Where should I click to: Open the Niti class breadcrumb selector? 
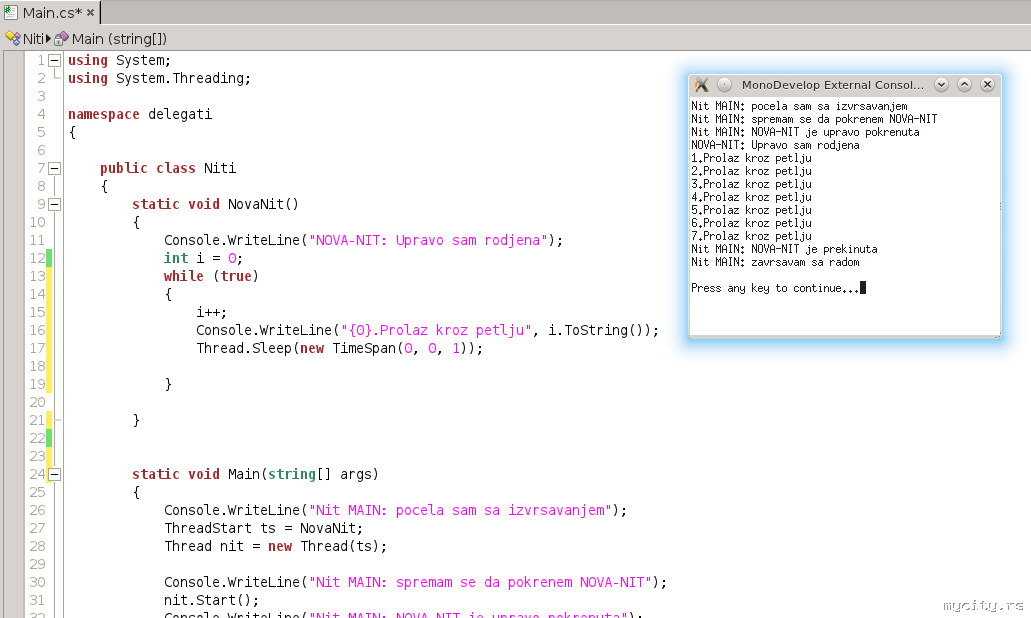coord(33,38)
